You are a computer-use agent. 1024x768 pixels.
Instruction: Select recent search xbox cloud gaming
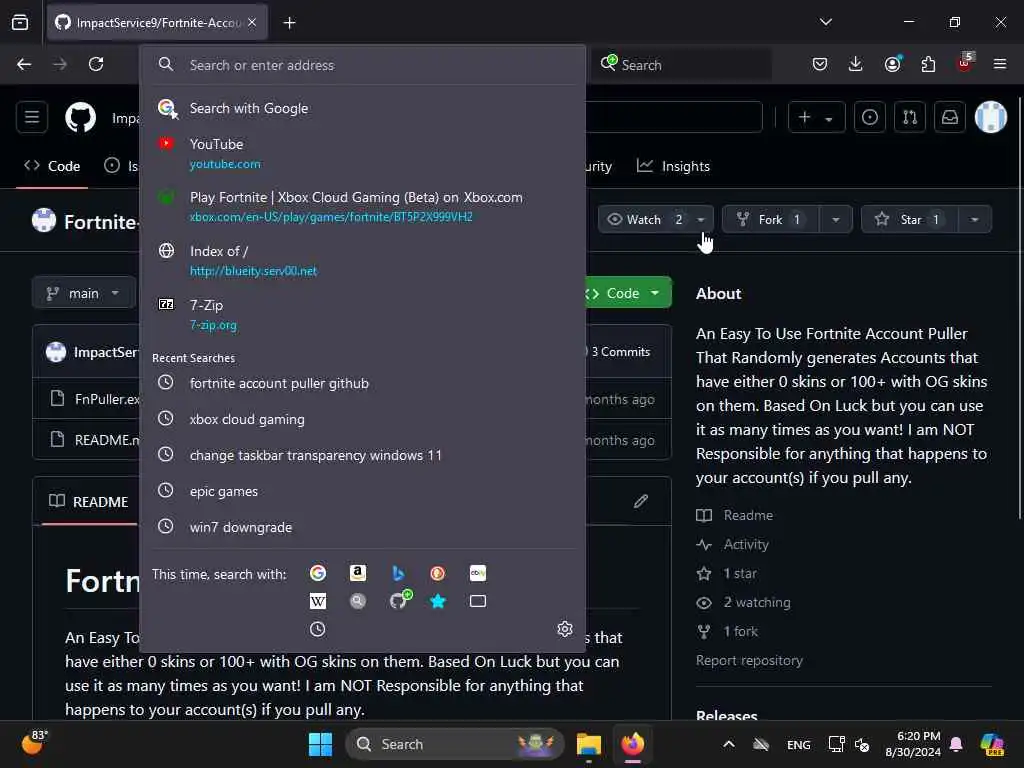(363, 419)
